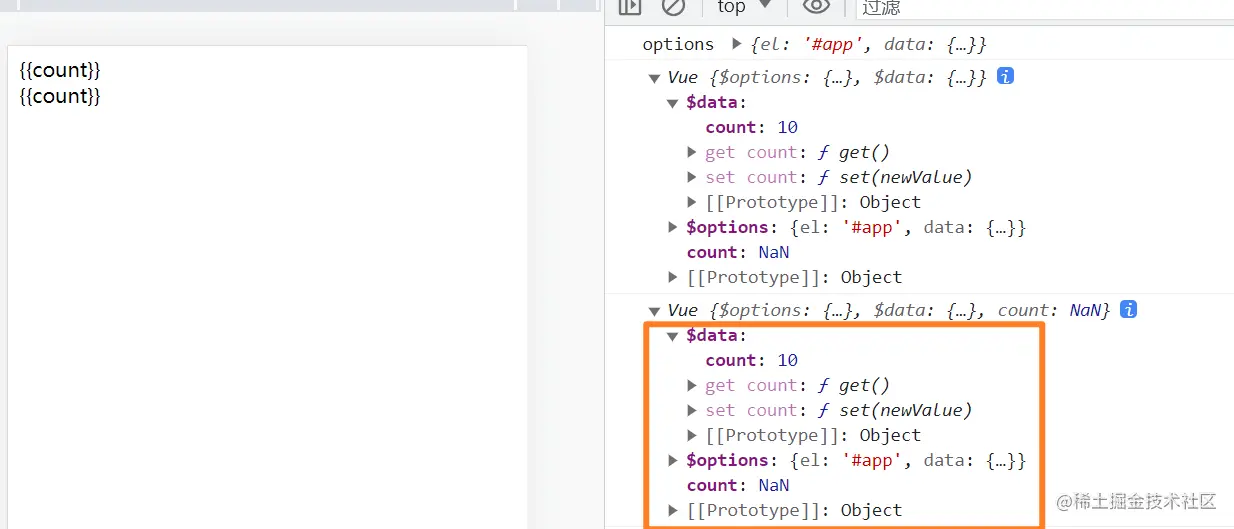Viewport: 1234px width, 529px height.
Task: Open the "top" JavaScript context dropdown
Action: [745, 6]
